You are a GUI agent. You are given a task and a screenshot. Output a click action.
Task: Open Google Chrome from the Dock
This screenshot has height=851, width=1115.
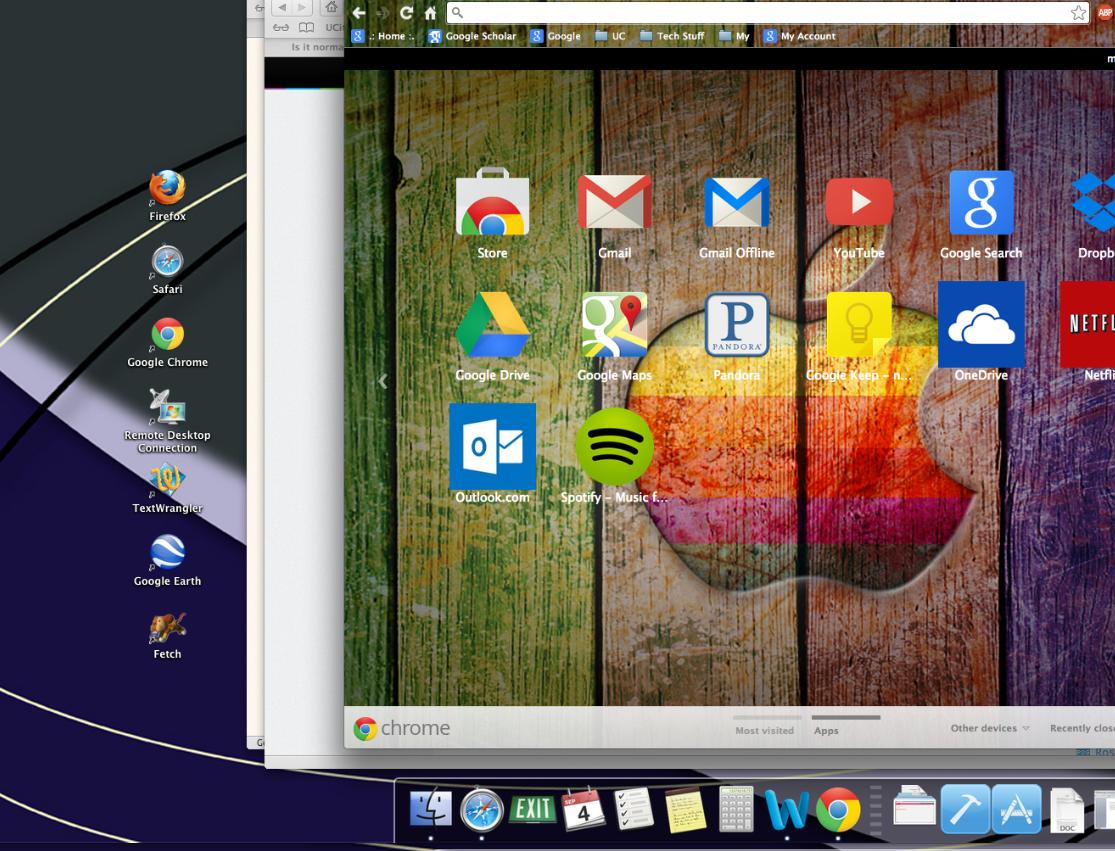pos(838,810)
